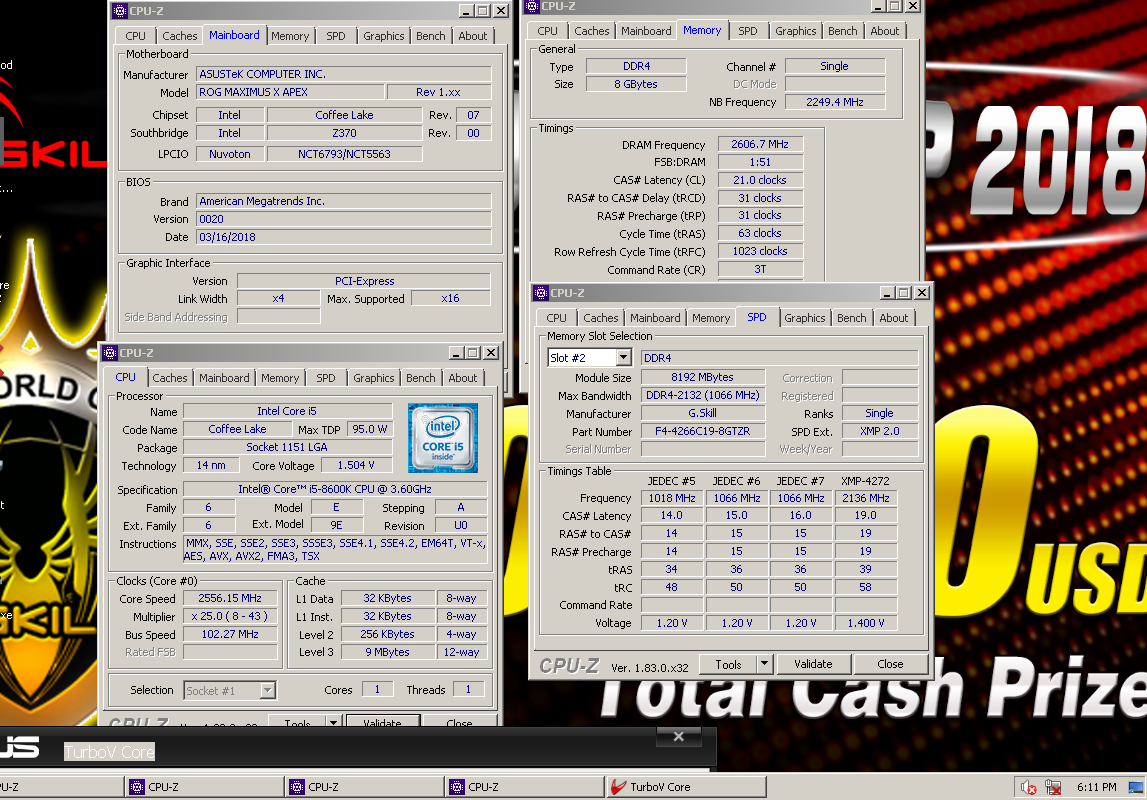The width and height of the screenshot is (1147, 800).
Task: Open About tab in Memory window
Action: coord(884,31)
